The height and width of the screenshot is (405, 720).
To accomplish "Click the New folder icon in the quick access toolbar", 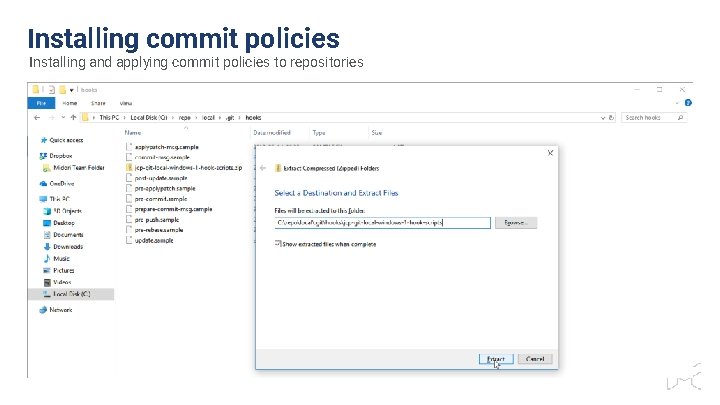I will point(62,90).
